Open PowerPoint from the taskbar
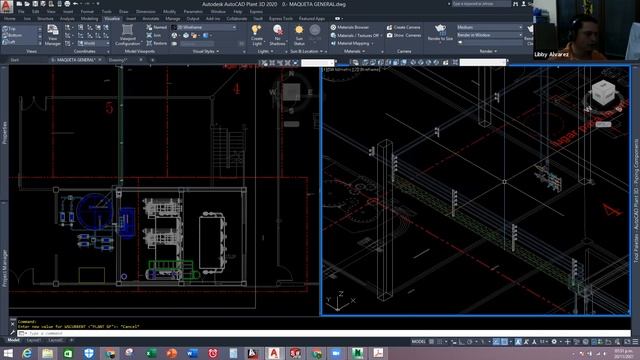 pos(171,353)
